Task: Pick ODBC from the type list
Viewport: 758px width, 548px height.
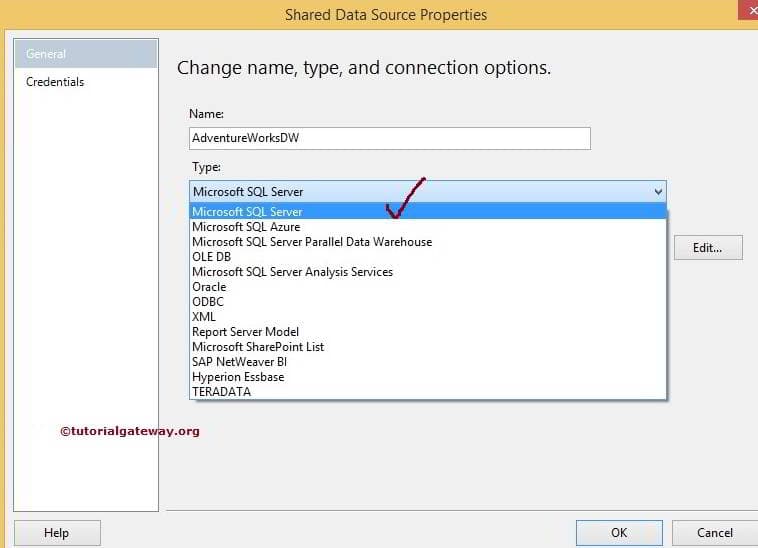Action: coord(427,302)
